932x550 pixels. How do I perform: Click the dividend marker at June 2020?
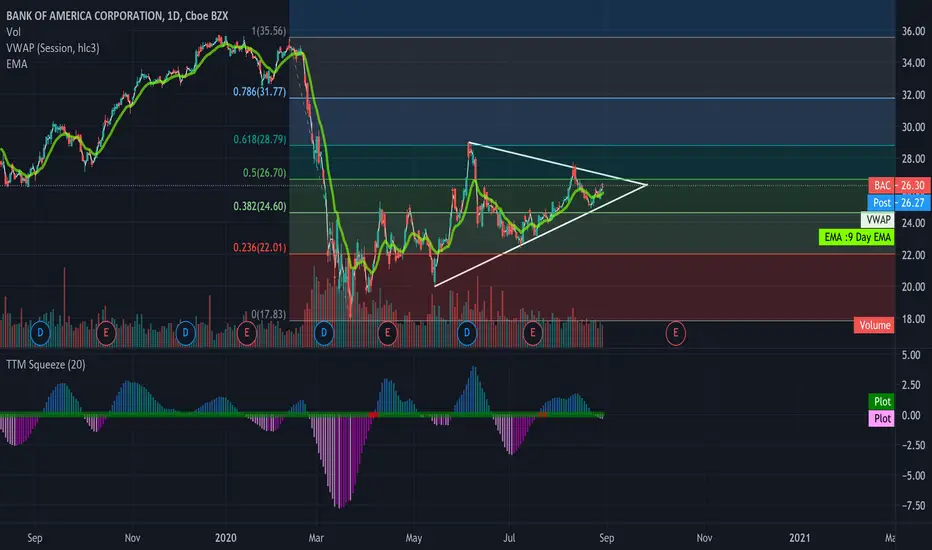coord(467,332)
